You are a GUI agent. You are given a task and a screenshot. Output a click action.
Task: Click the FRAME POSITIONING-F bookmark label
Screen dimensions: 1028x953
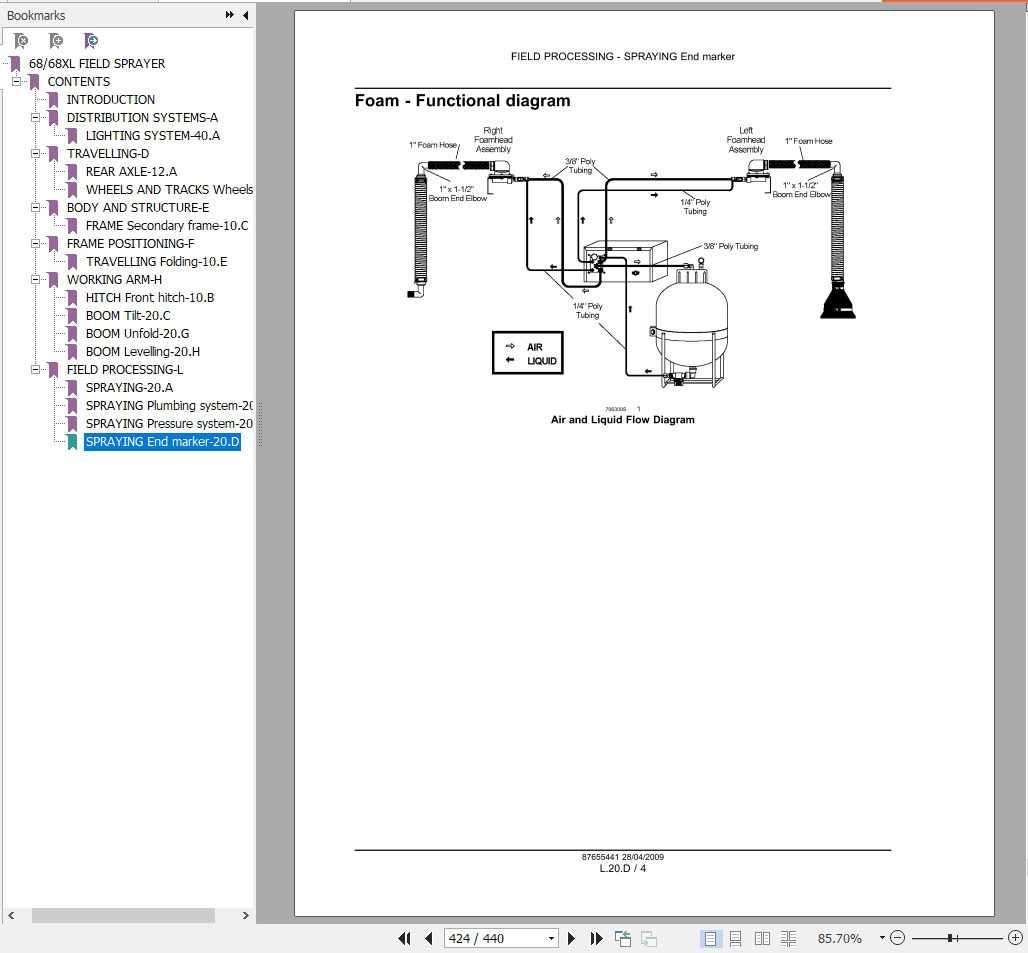130,243
